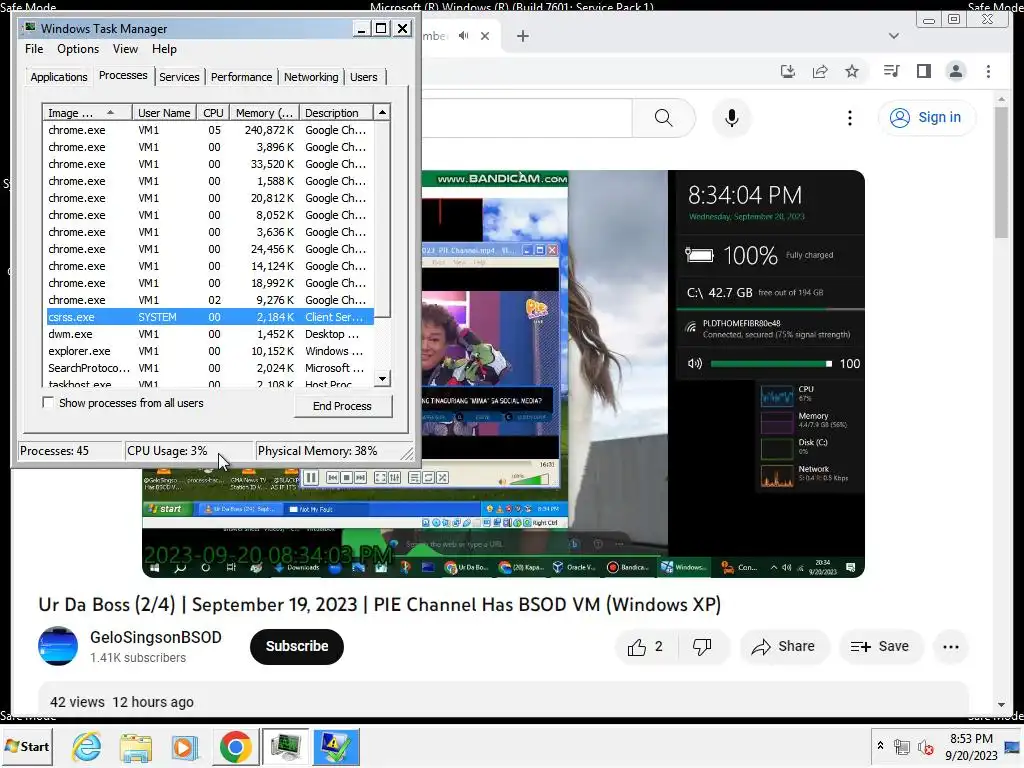Select chrome.exe using 240,872 K memory
1024x768 pixels.
tap(210, 130)
